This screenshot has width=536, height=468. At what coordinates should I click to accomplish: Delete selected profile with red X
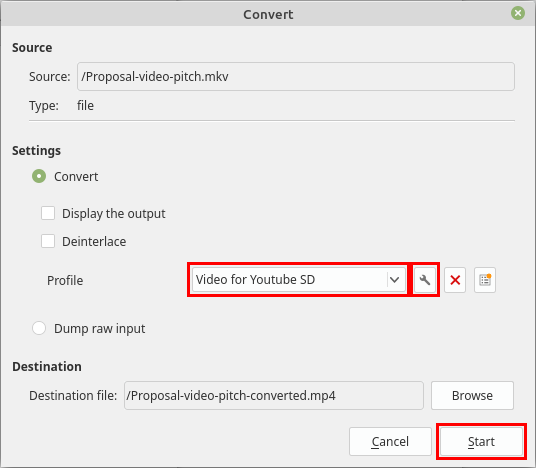(455, 280)
